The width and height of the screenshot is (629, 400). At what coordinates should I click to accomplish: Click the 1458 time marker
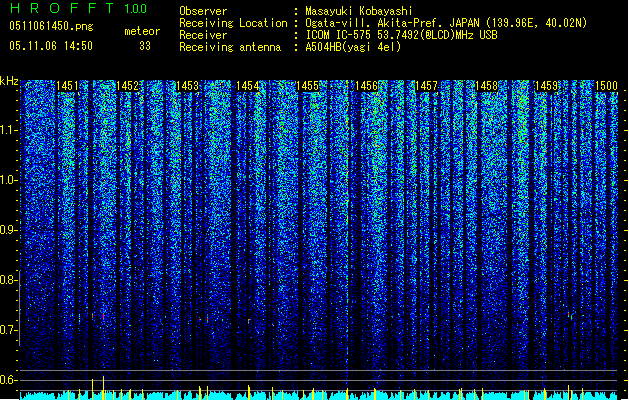pos(487,86)
